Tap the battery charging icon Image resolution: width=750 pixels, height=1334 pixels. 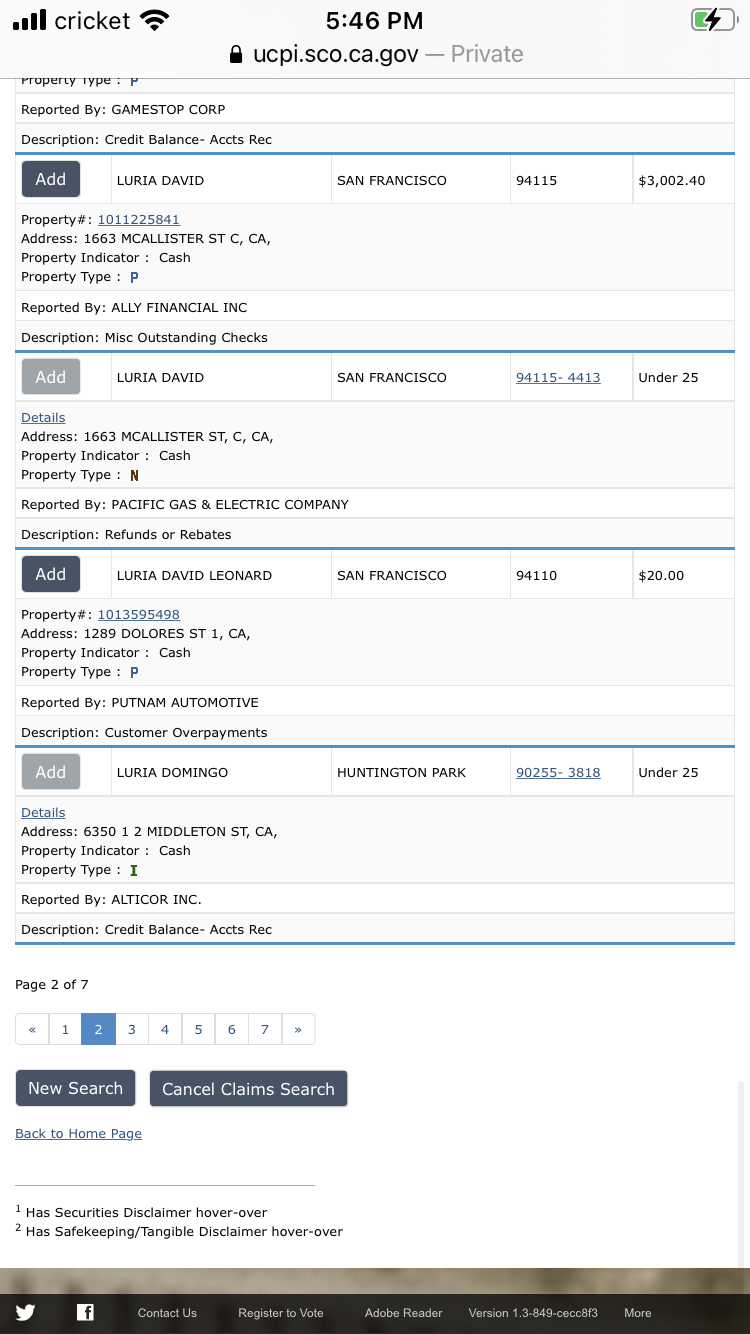click(713, 20)
